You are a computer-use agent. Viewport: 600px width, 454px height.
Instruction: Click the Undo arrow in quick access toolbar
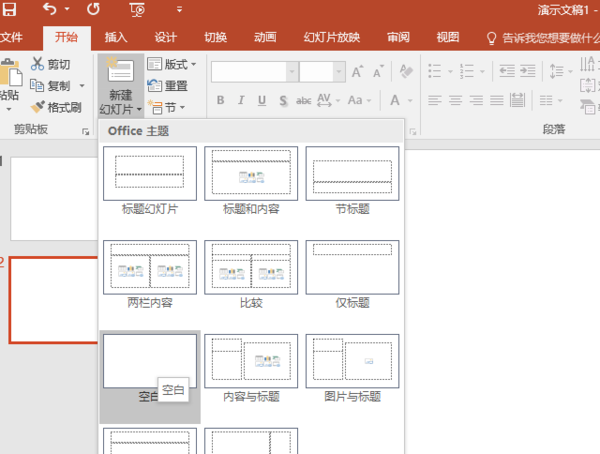[x=50, y=10]
